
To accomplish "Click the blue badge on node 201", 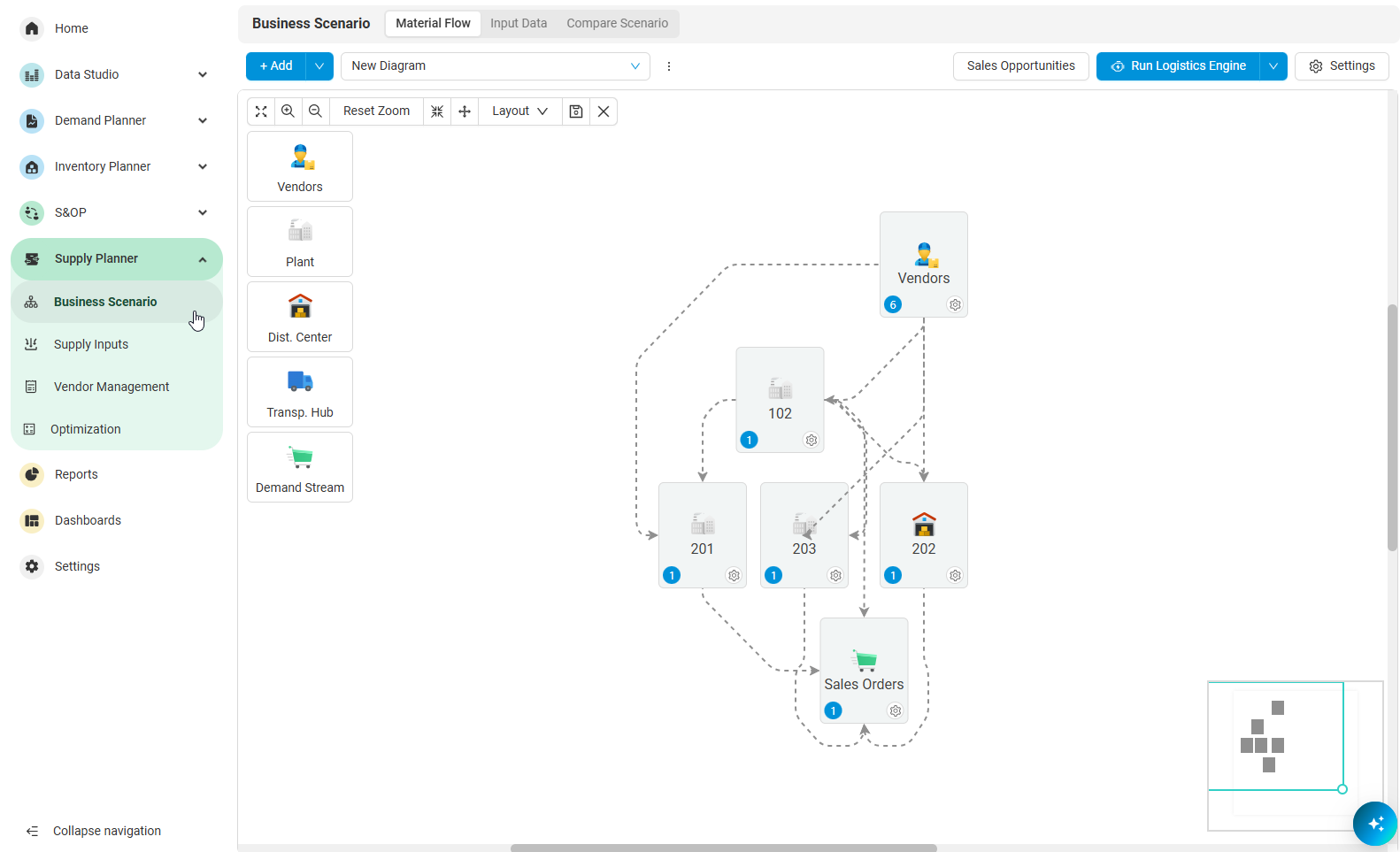I will point(672,576).
